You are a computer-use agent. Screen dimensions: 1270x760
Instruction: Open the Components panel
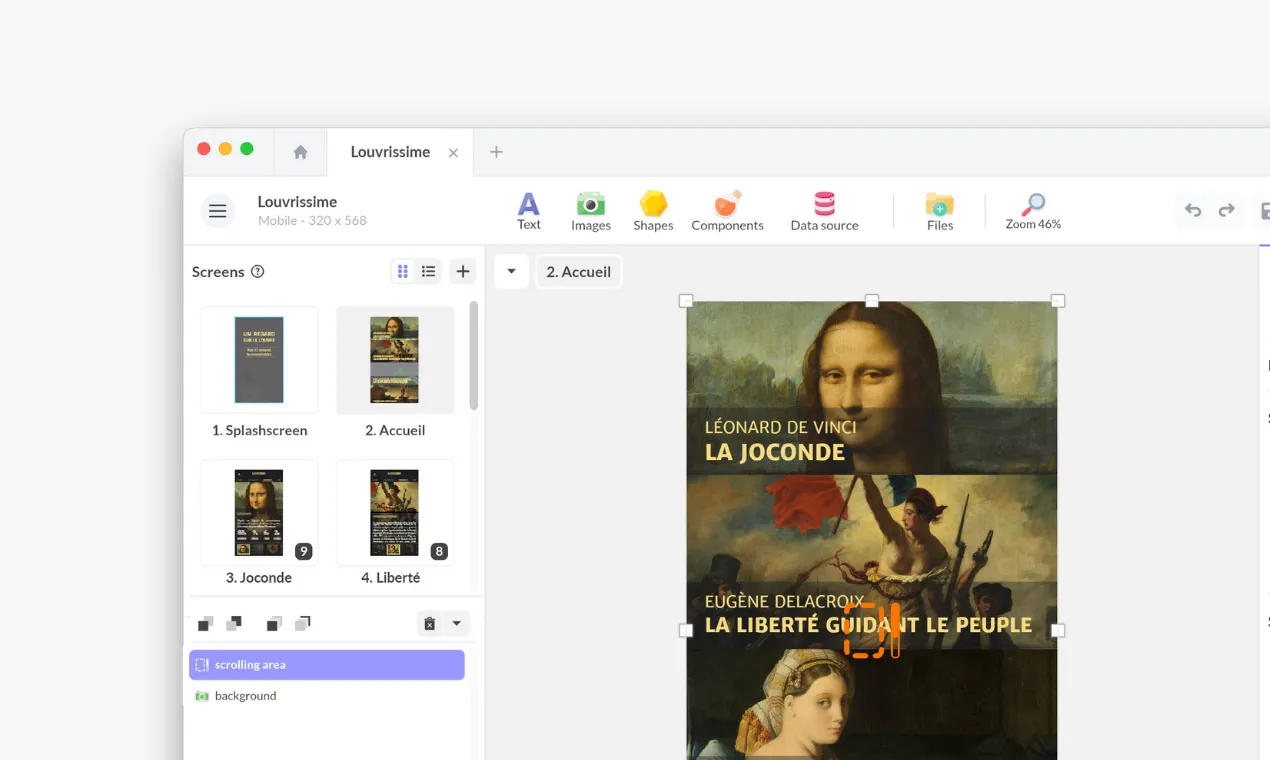point(727,210)
